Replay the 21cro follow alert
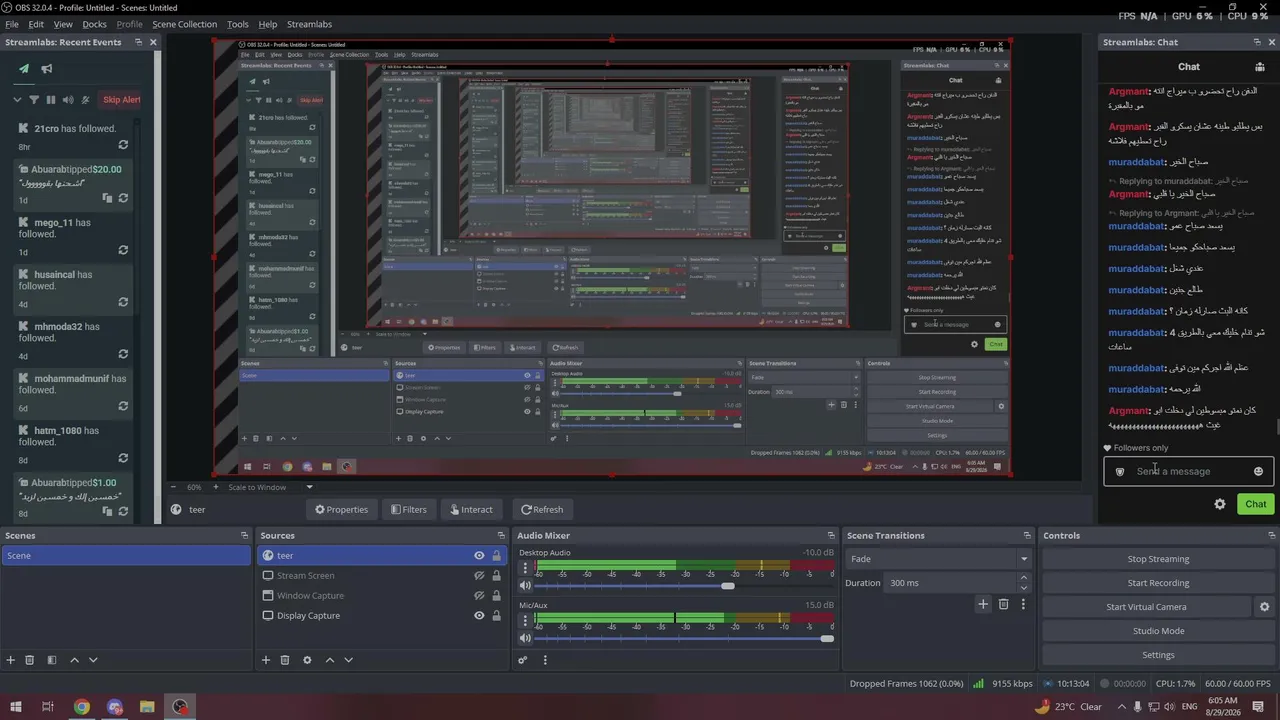 [123, 146]
